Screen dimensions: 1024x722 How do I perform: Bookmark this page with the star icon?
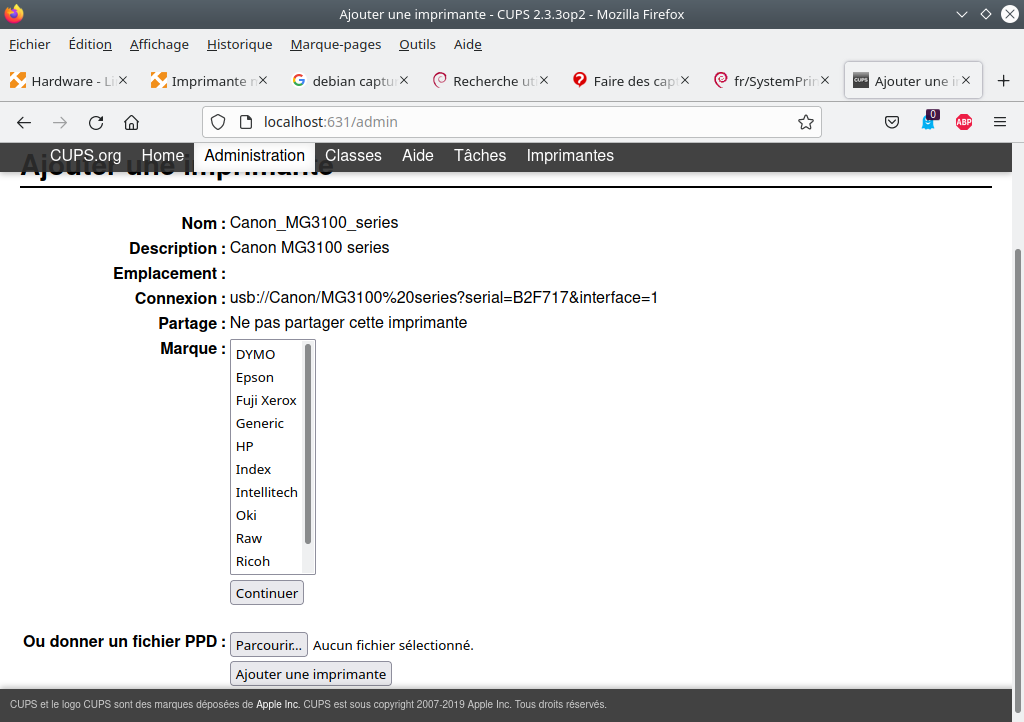pos(805,122)
